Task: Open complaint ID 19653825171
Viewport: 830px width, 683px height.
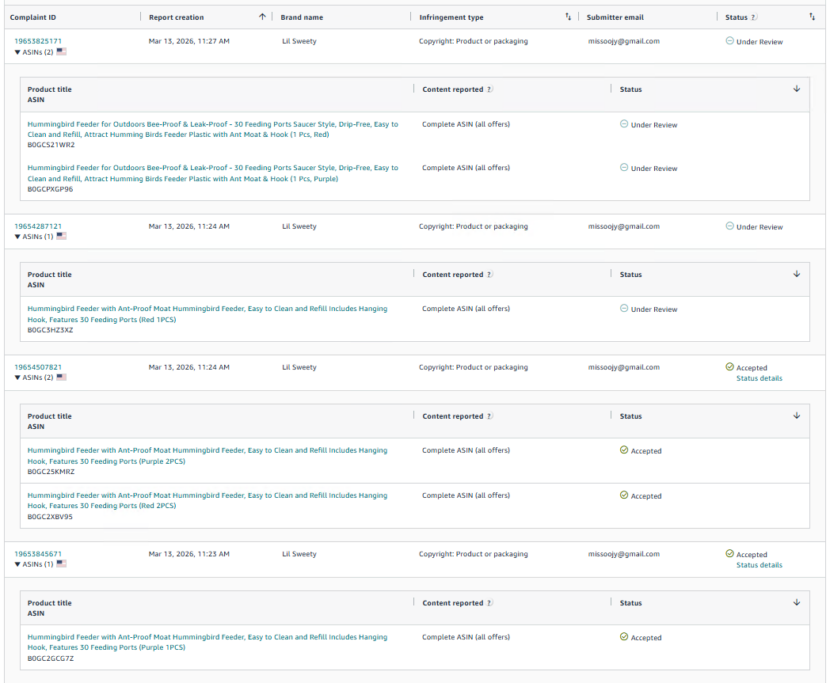Action: 38,41
